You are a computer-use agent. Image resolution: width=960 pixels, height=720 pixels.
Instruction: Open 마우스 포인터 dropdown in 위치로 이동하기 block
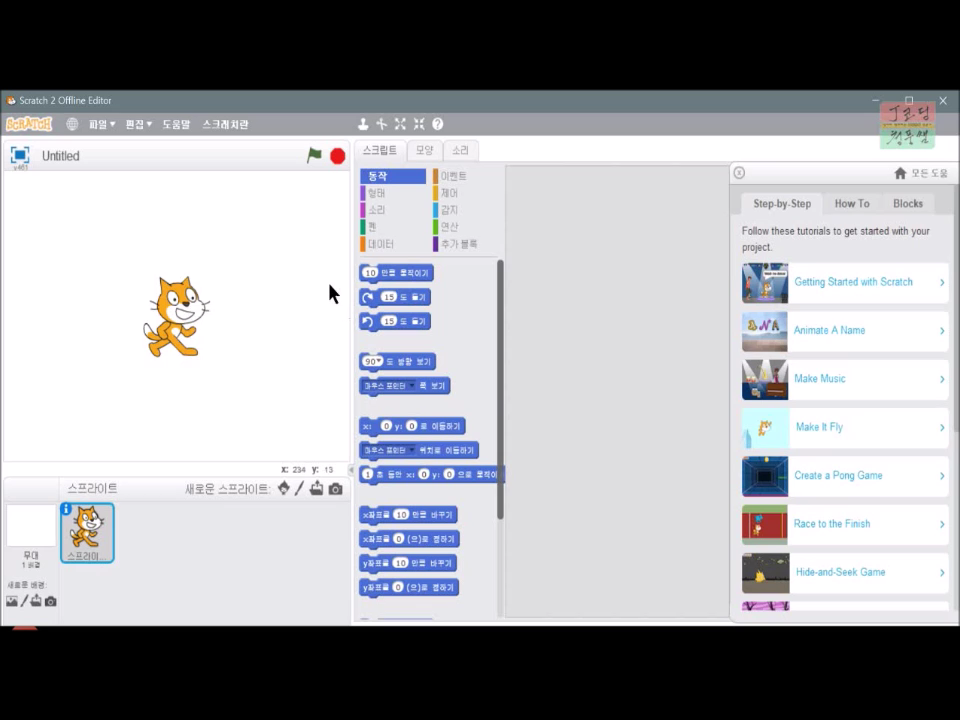pos(411,450)
